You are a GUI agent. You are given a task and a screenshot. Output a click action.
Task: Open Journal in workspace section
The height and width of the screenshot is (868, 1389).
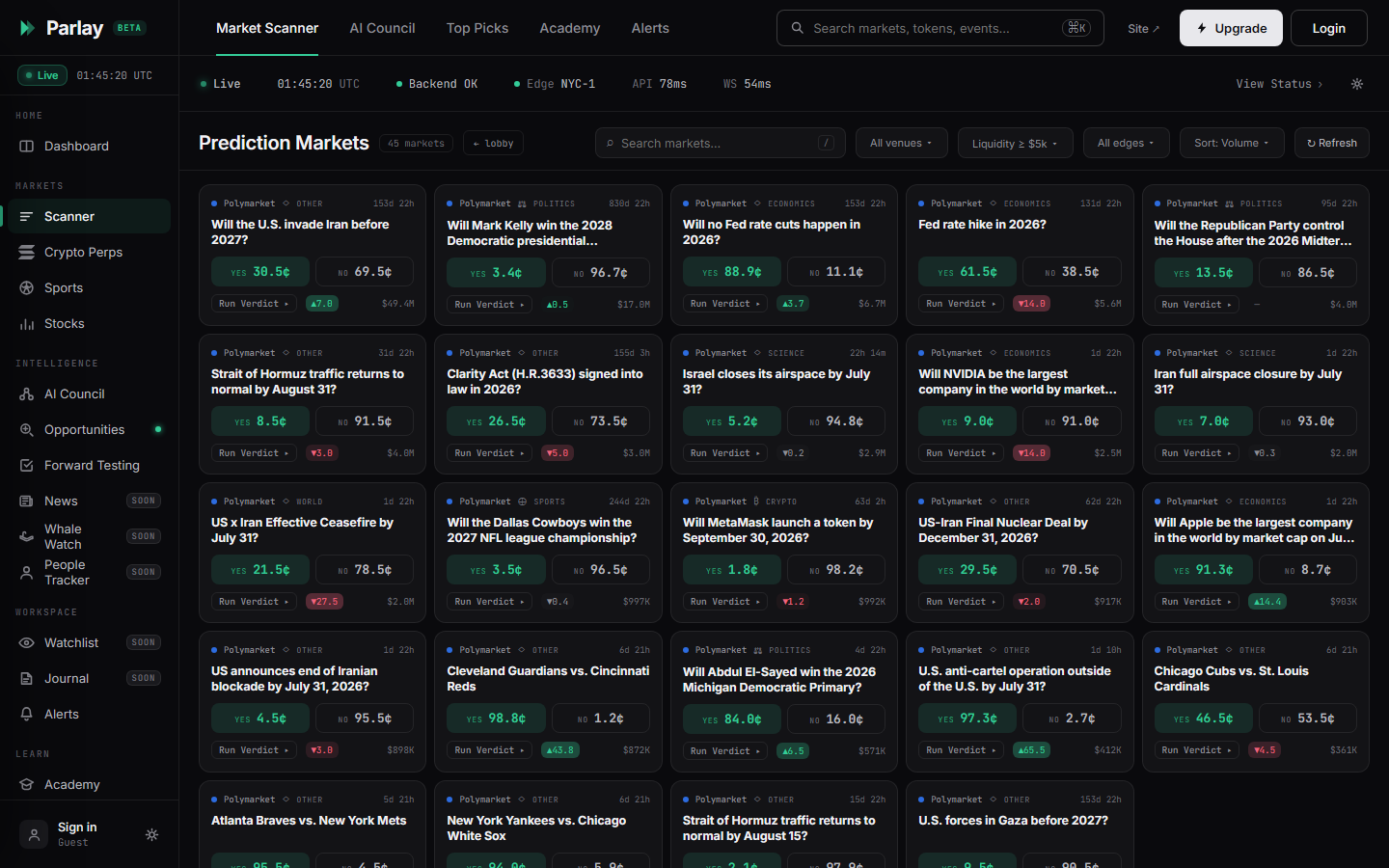(x=89, y=678)
